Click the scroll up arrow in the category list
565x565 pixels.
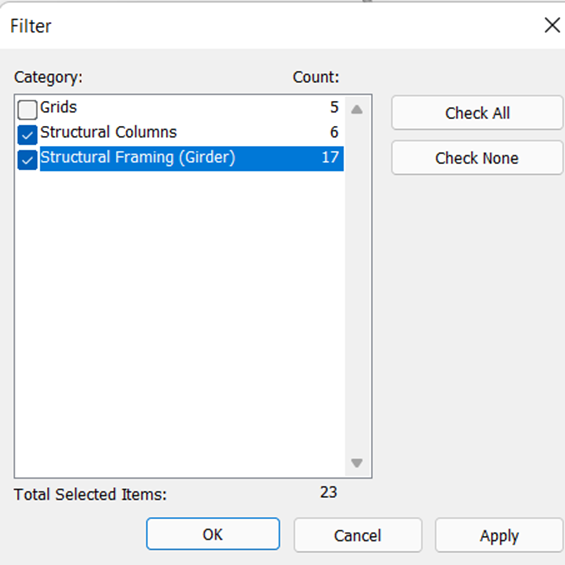(x=357, y=109)
